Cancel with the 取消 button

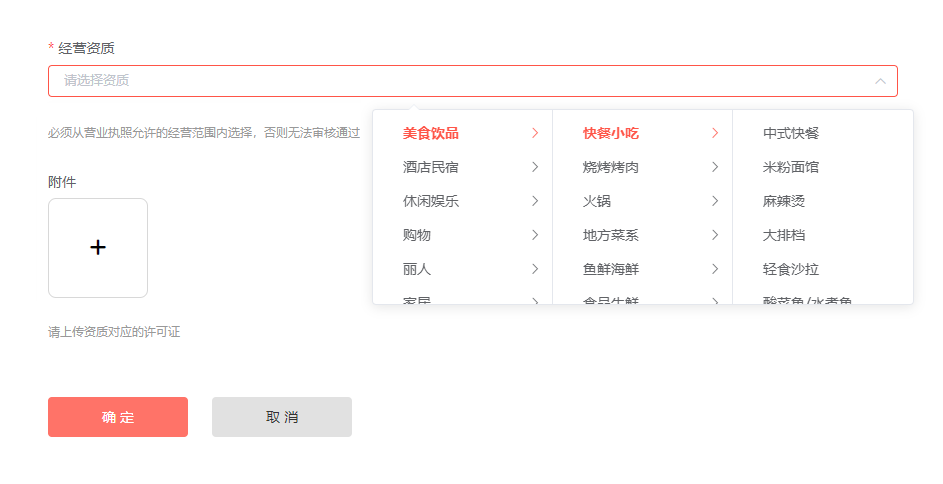[x=281, y=417]
